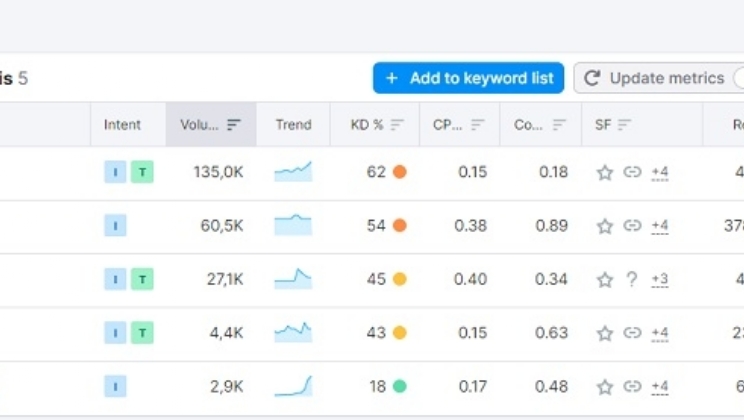The height and width of the screenshot is (420, 744).
Task: Click the star icon in the 2,9K row
Action: tap(604, 387)
